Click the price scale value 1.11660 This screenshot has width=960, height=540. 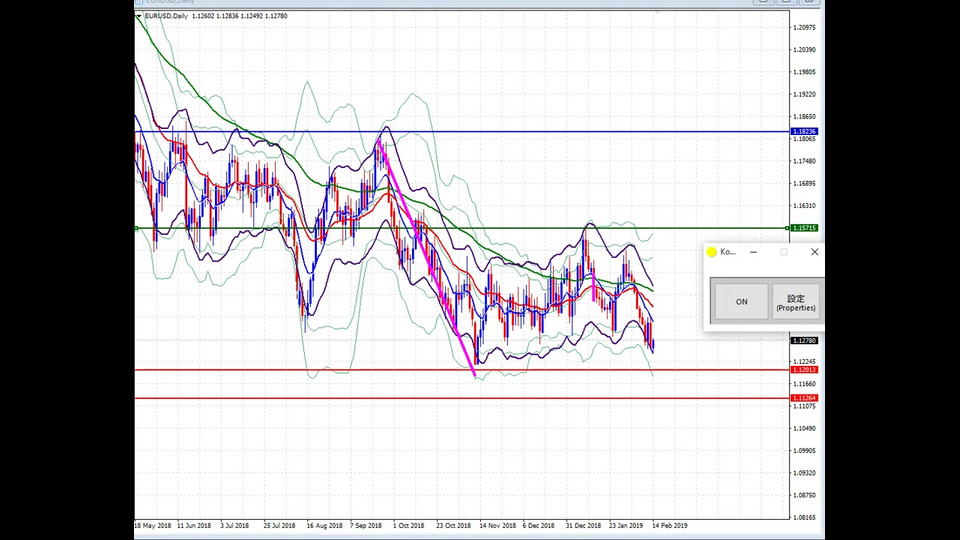click(x=804, y=384)
